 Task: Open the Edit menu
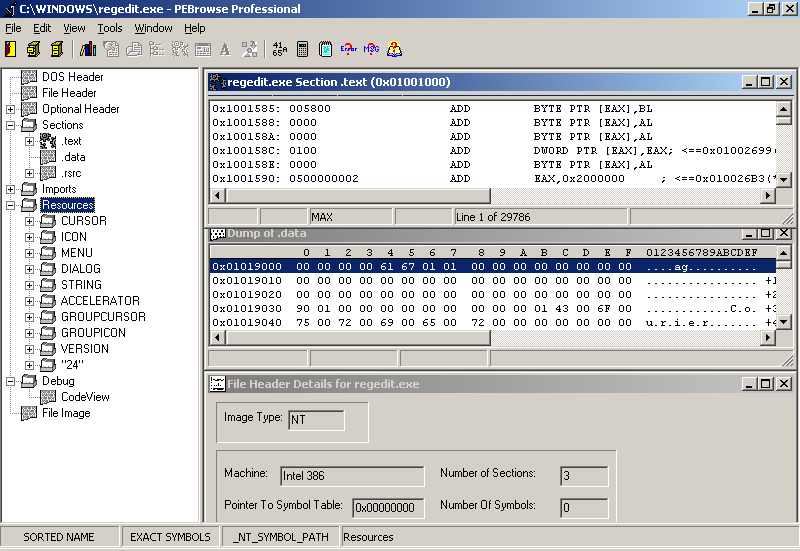pos(42,28)
